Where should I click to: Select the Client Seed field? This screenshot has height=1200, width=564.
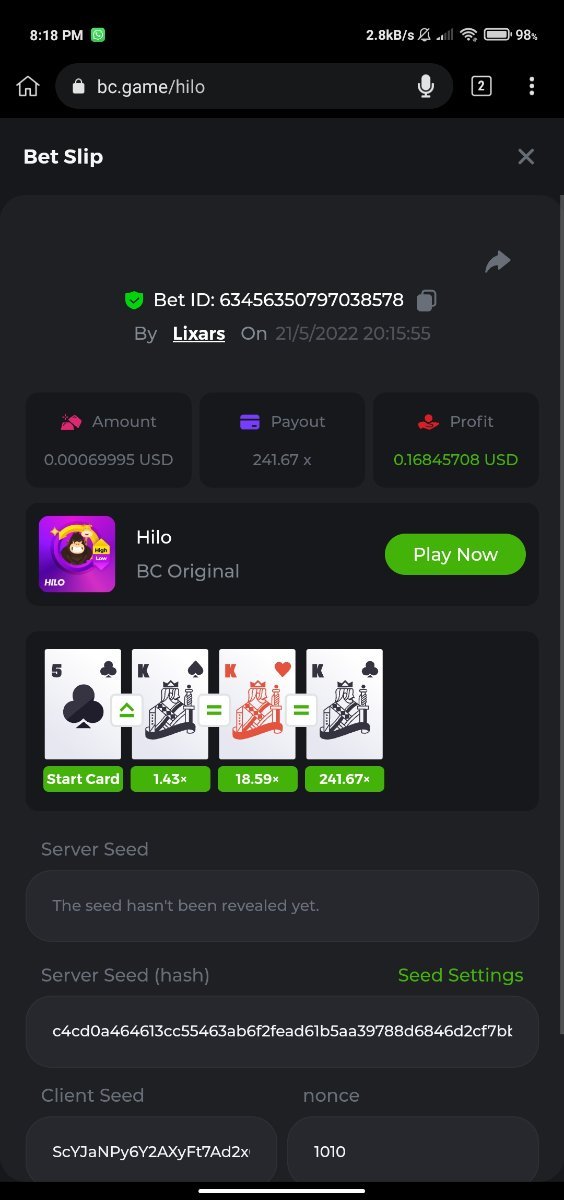click(151, 1151)
